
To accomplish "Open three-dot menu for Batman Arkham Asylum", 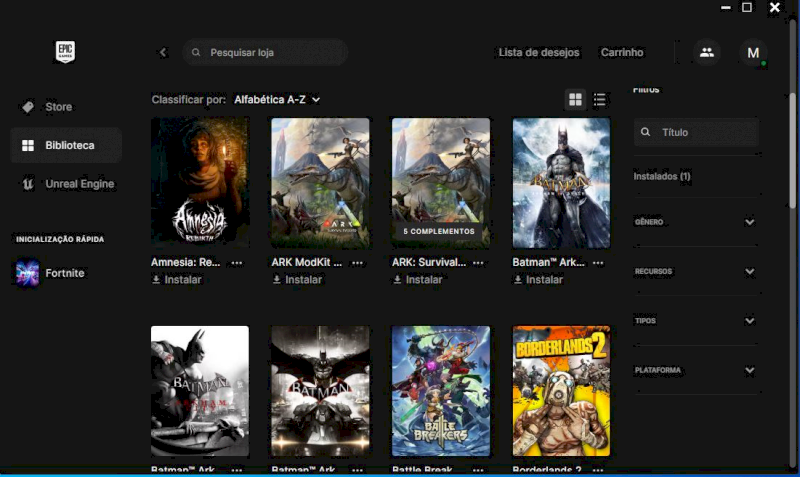I will click(x=599, y=263).
